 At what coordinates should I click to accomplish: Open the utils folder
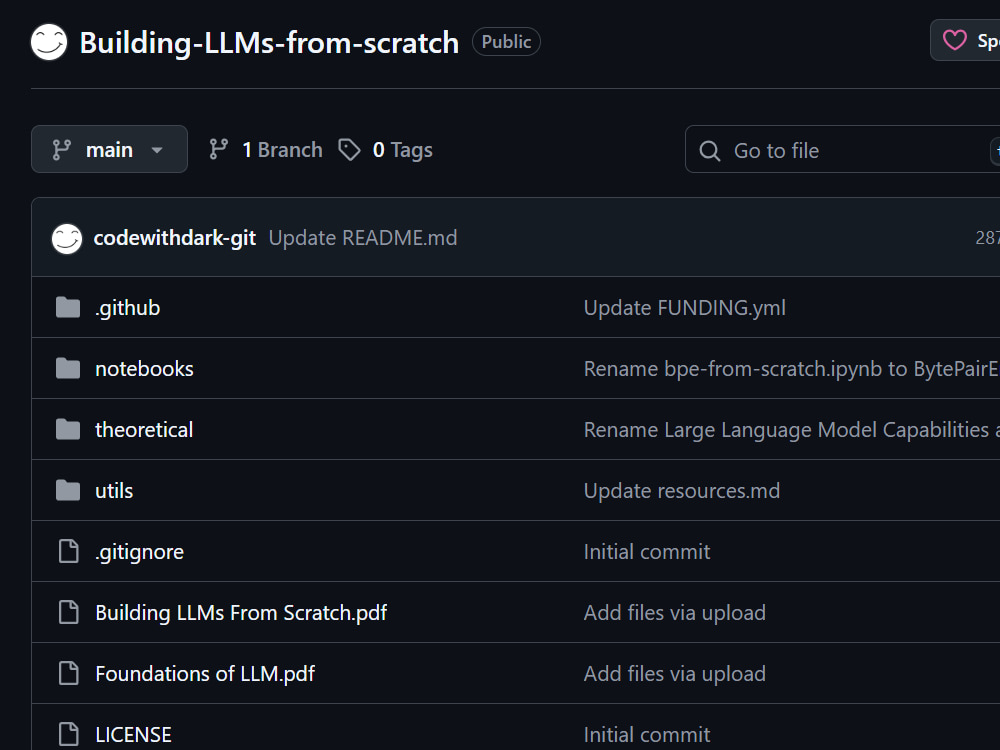tap(114, 490)
